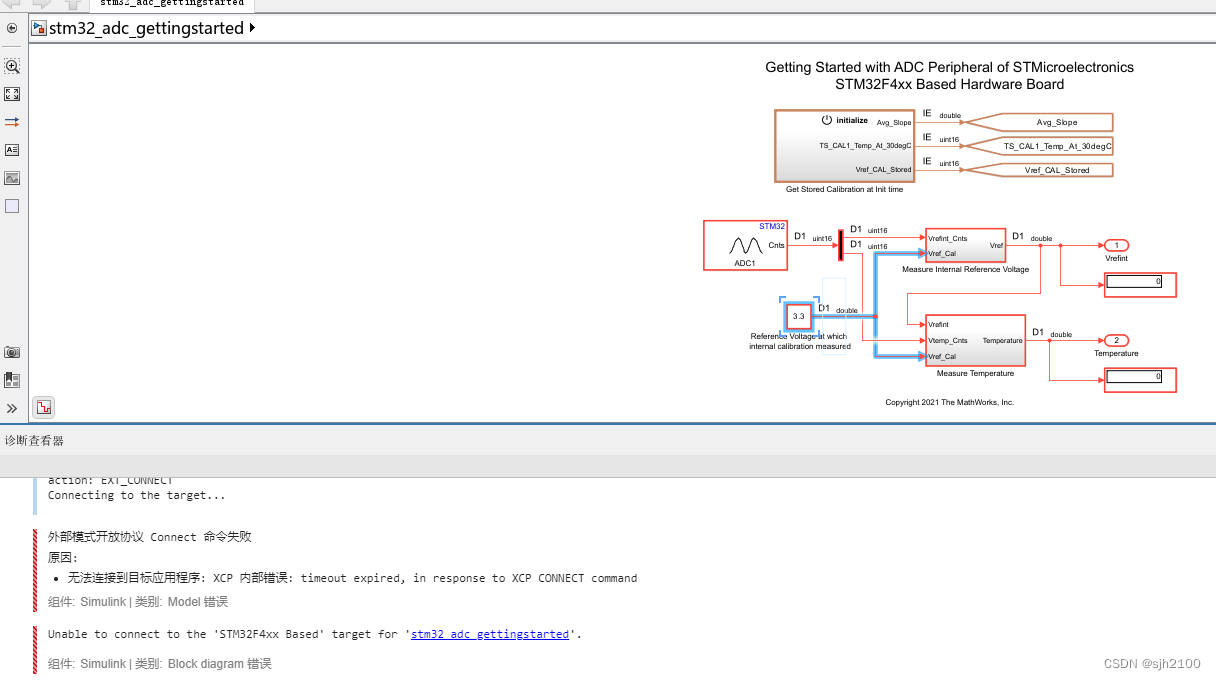Viewport: 1216px width, 680px height.
Task: Select the Vrefint outport 1 block
Action: (1116, 245)
